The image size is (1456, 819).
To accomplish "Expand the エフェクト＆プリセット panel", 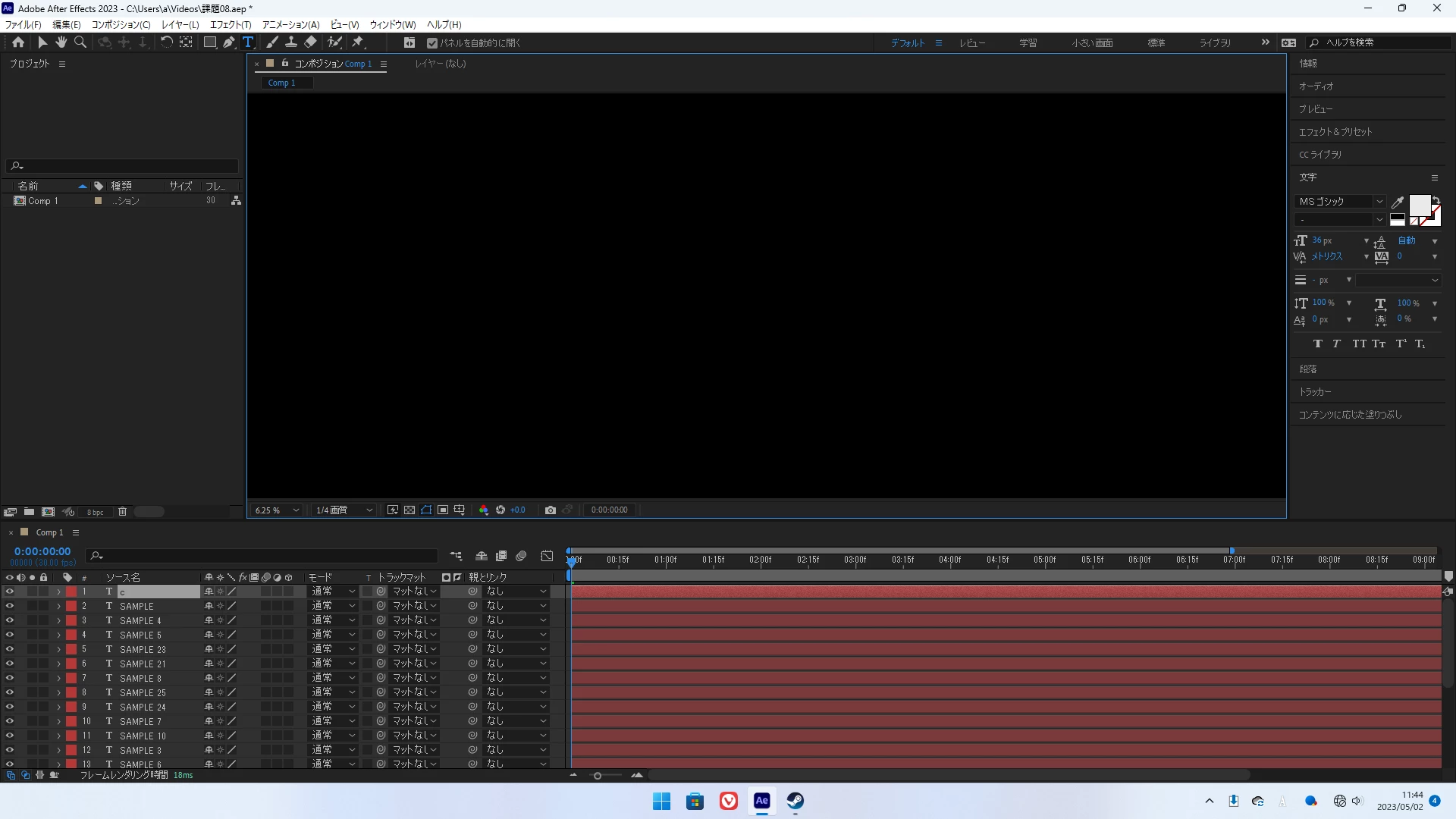I will pyautogui.click(x=1335, y=132).
